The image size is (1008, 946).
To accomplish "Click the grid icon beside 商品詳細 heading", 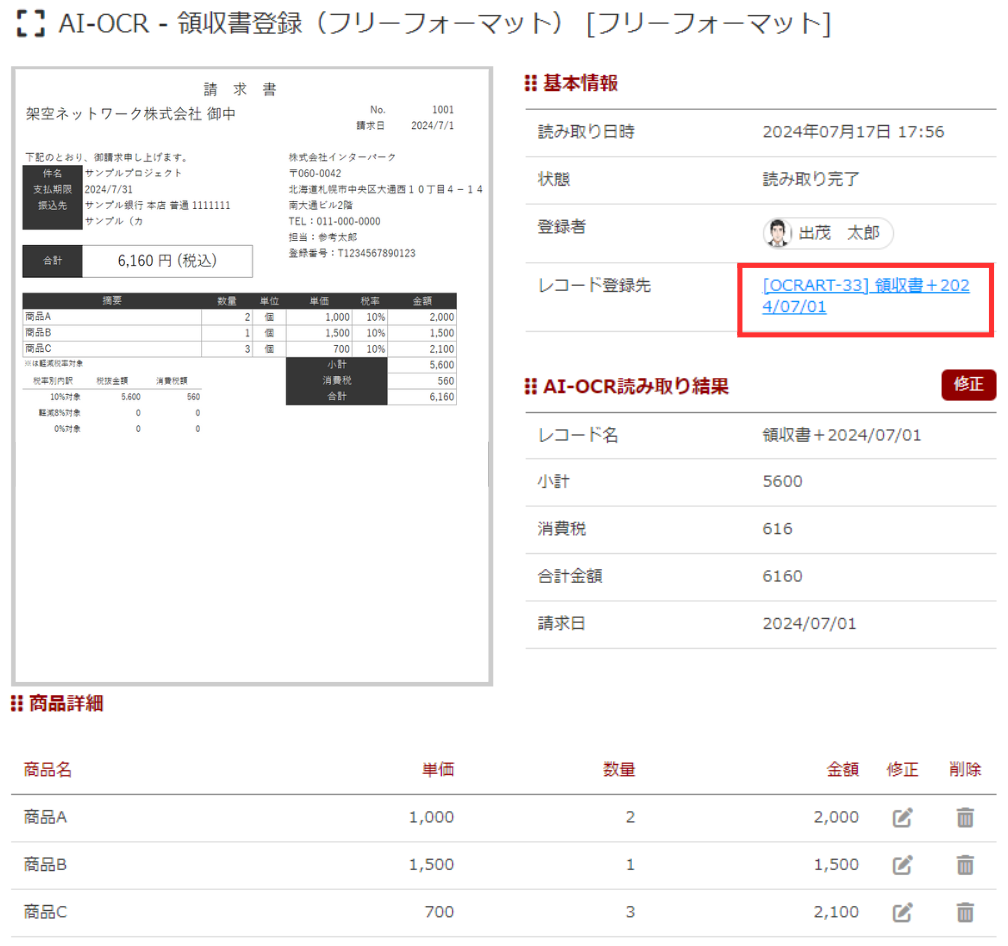I will pyautogui.click(x=17, y=703).
